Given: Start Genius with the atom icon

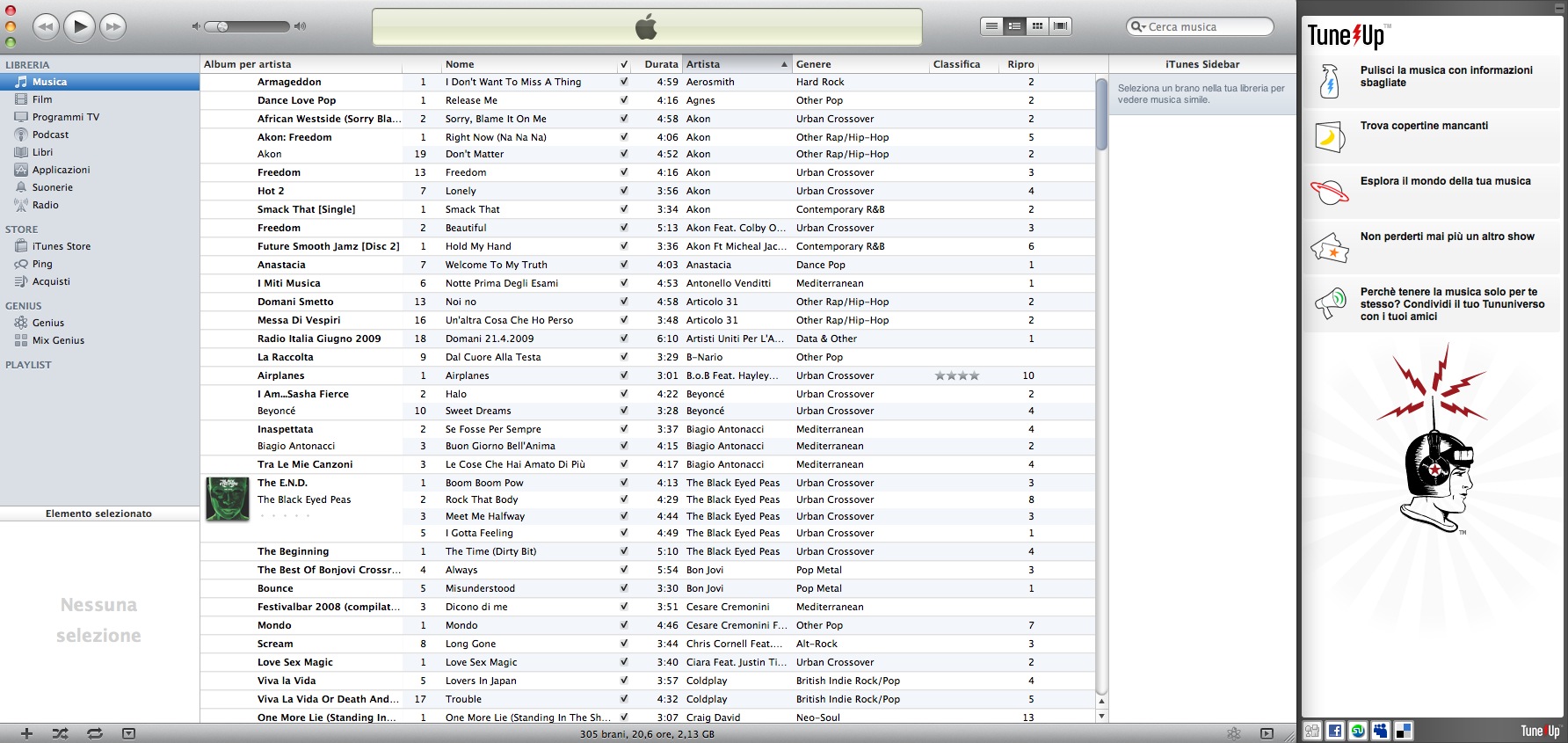Looking at the screenshot, I should [x=1234, y=733].
